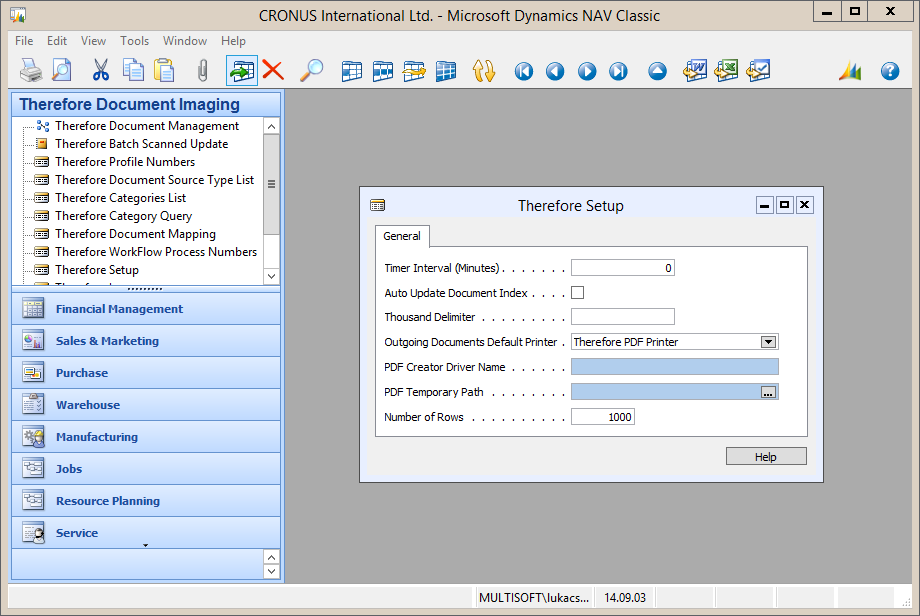Click the Field Filter table icon
Screen dimensions: 920x616
coord(351,71)
